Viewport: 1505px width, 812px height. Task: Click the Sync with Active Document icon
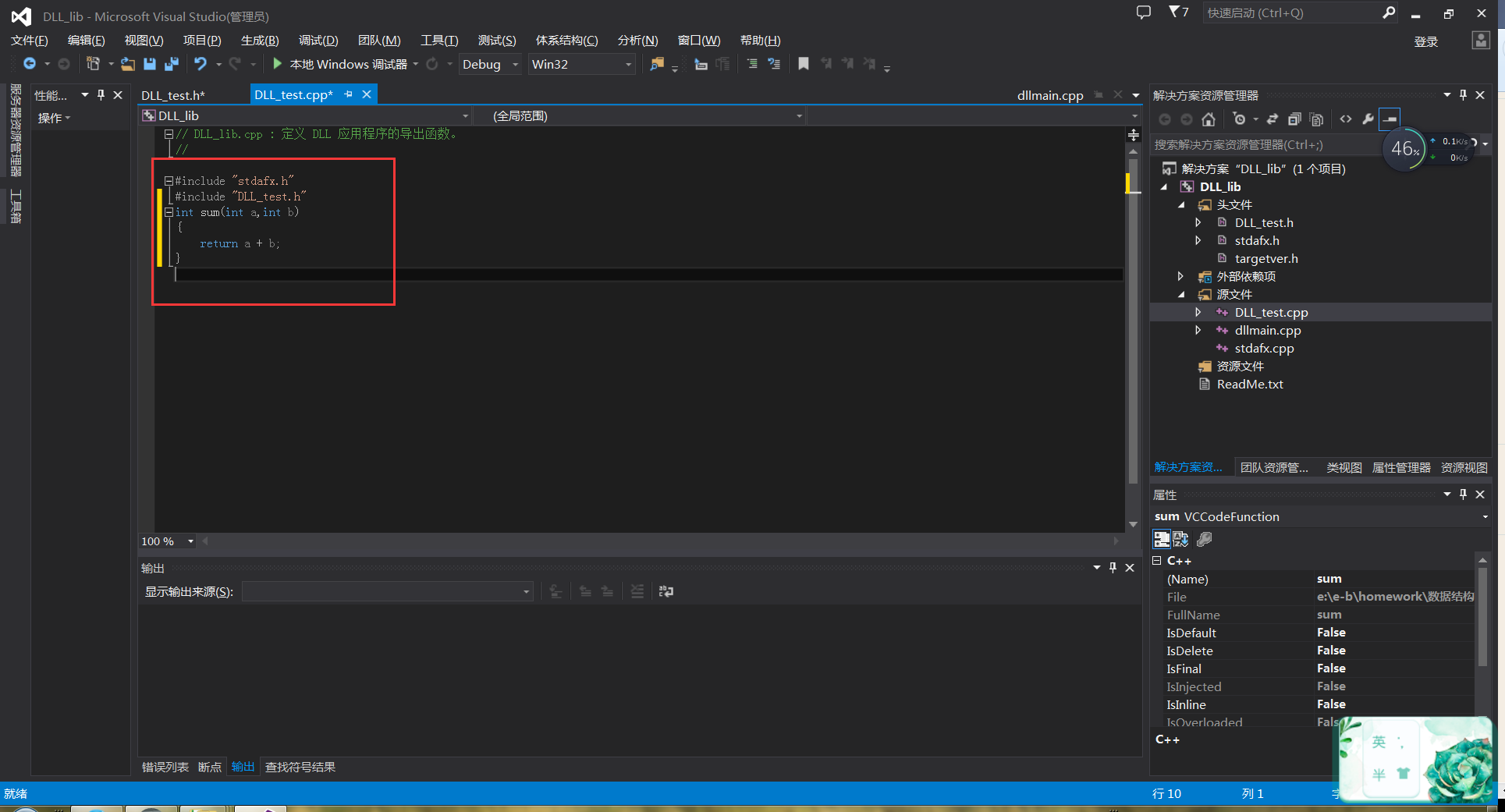1273,119
